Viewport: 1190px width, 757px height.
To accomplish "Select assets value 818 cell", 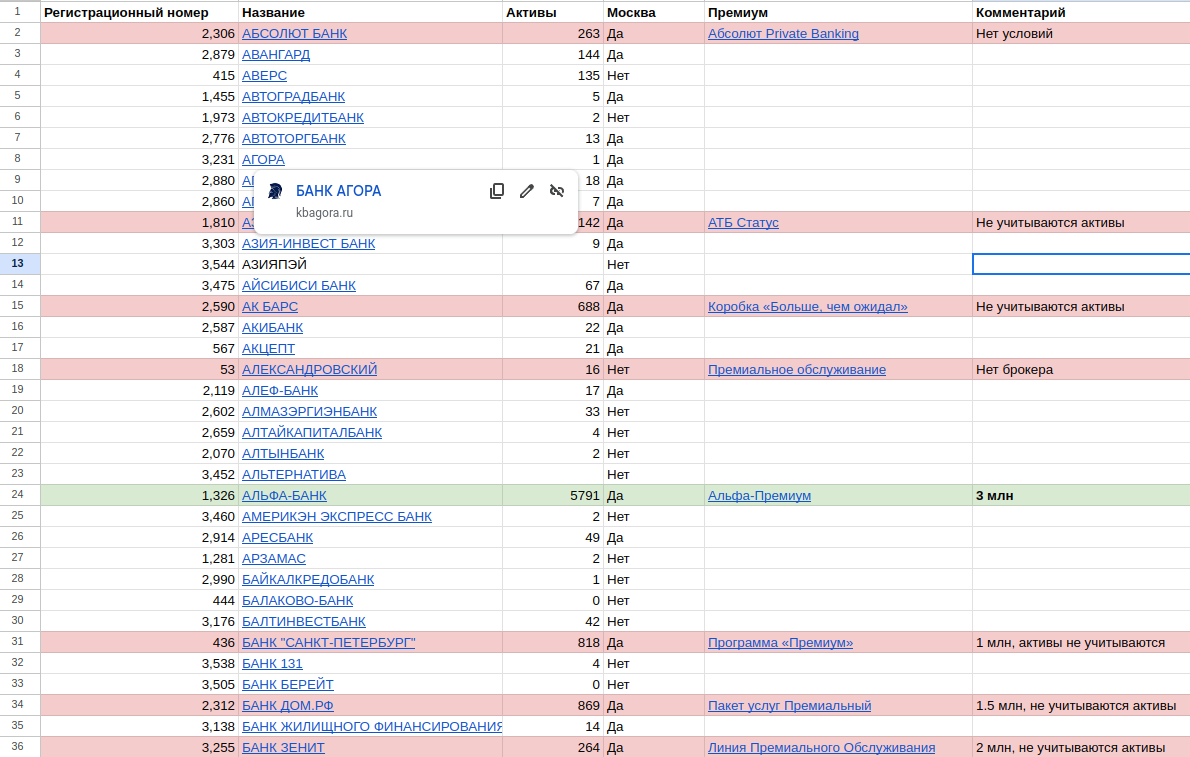I will [x=552, y=642].
